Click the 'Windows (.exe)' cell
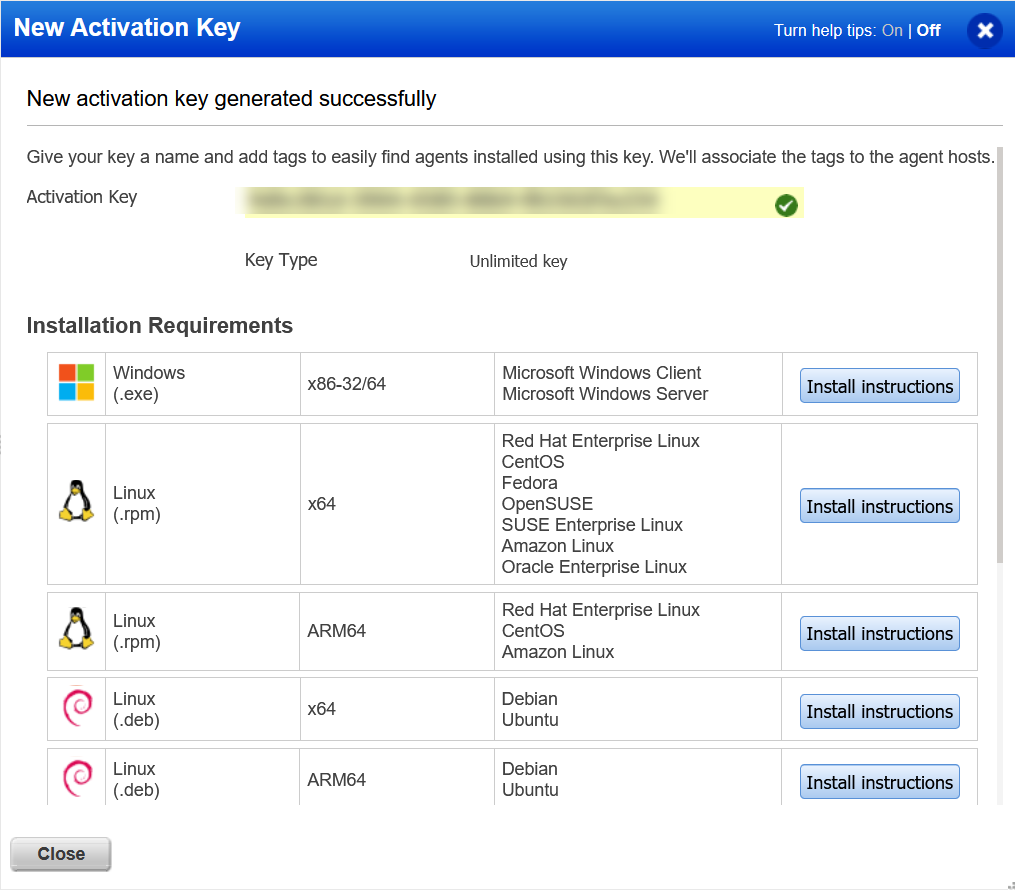The height and width of the screenshot is (890, 1015). point(203,384)
